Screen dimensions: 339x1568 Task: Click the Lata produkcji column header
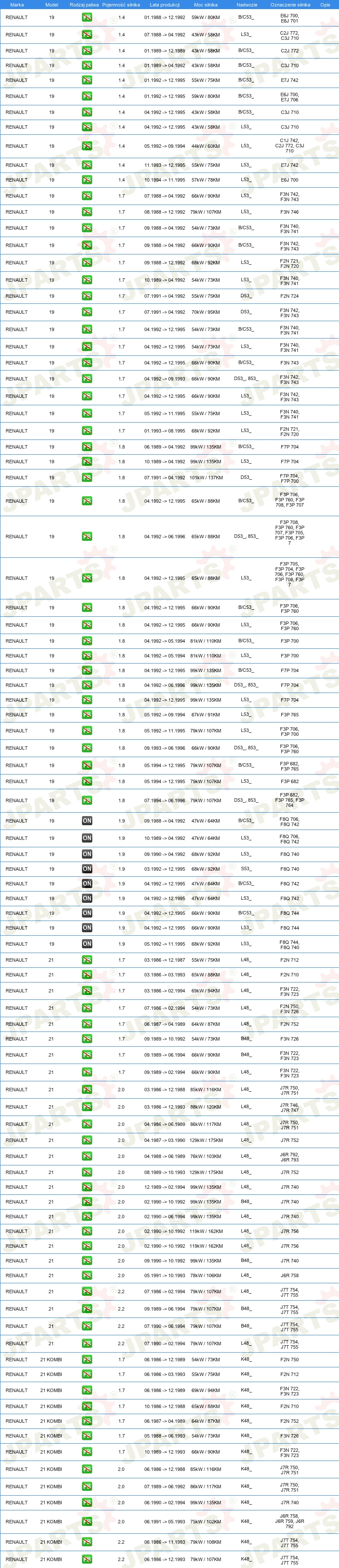tap(165, 4)
